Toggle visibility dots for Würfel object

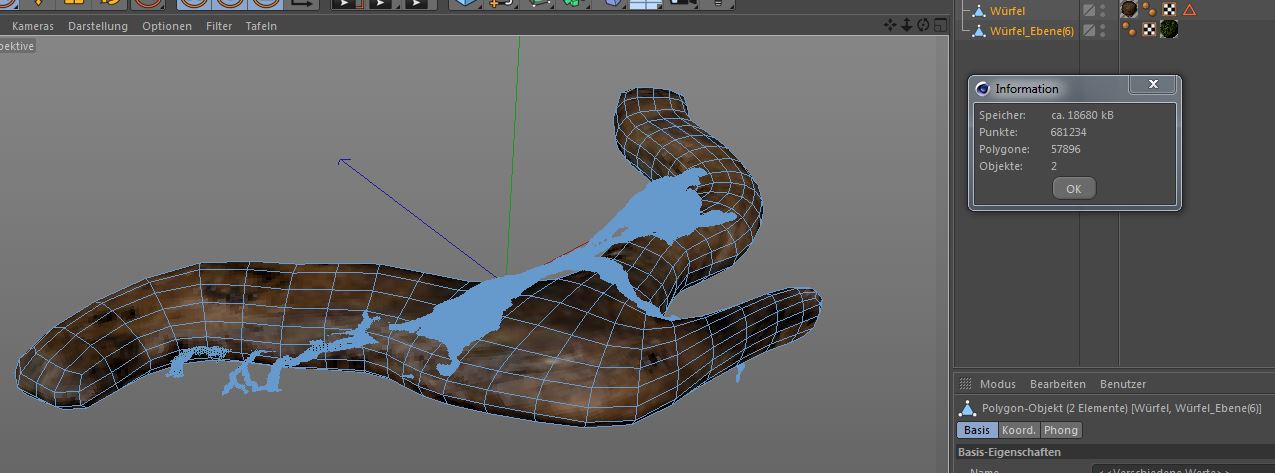pyautogui.click(x=1103, y=10)
